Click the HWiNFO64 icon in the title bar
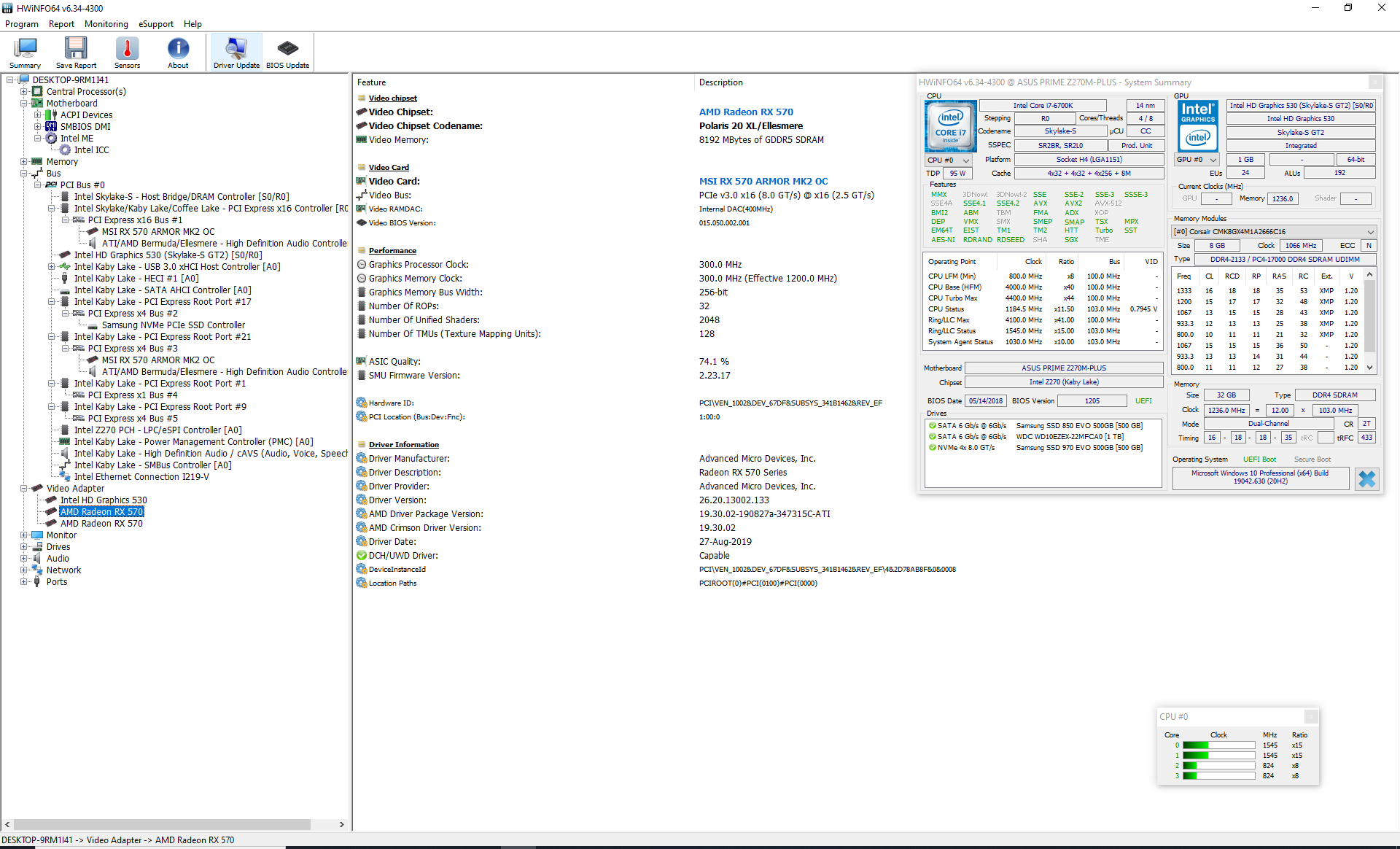Viewport: 1400px width, 849px height. click(8, 8)
